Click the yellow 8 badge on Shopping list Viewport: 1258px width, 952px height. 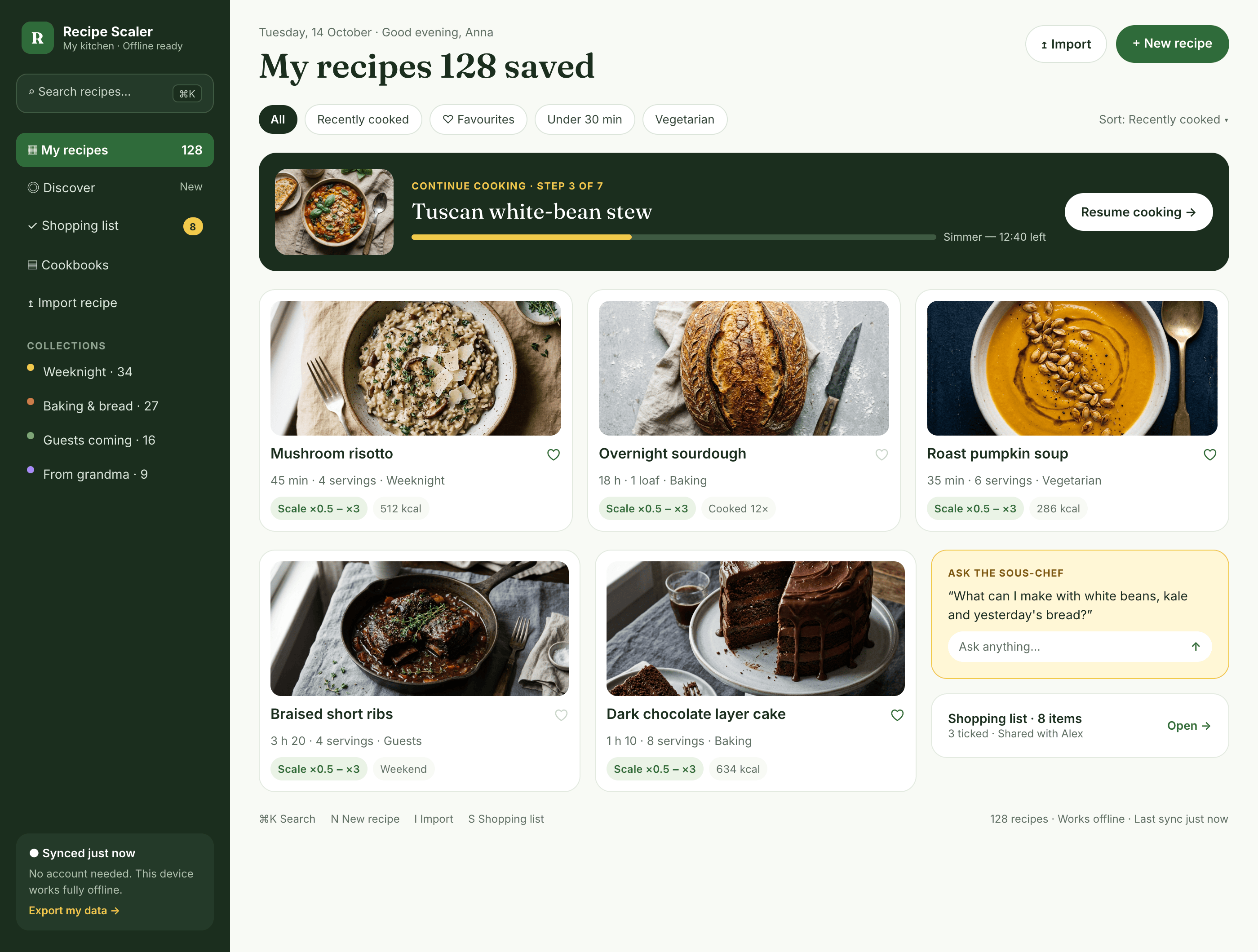tap(193, 226)
